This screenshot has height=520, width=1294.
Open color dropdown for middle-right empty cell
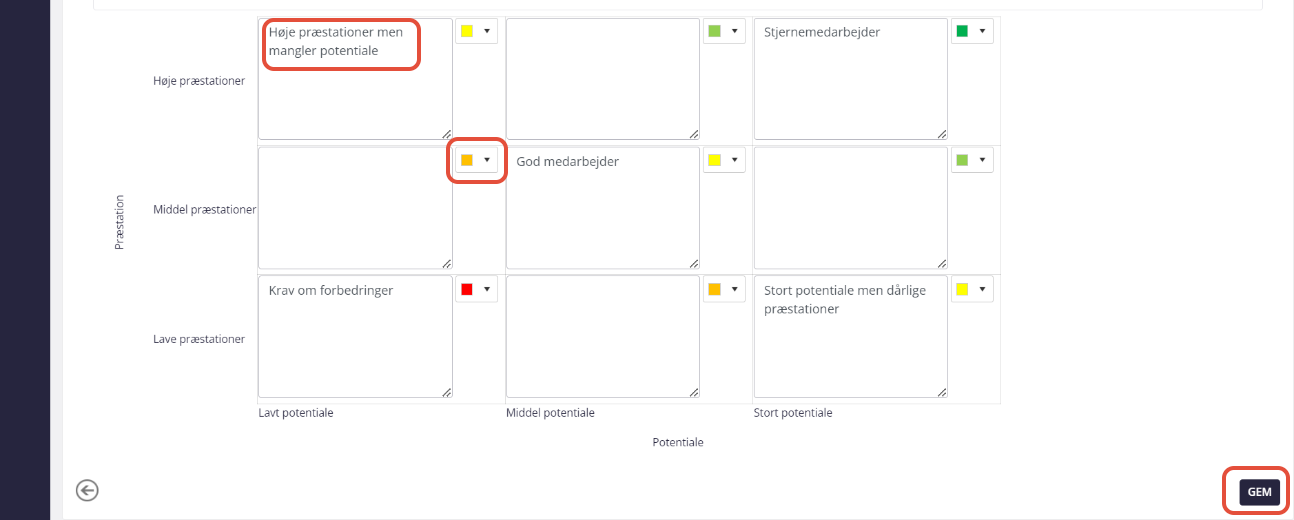983,160
